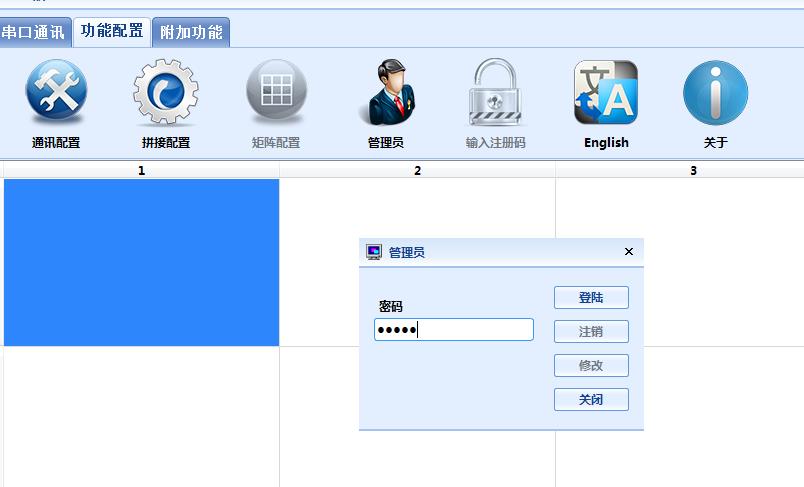Click the 修改 modify password button
This screenshot has width=804, height=487.
coord(591,366)
